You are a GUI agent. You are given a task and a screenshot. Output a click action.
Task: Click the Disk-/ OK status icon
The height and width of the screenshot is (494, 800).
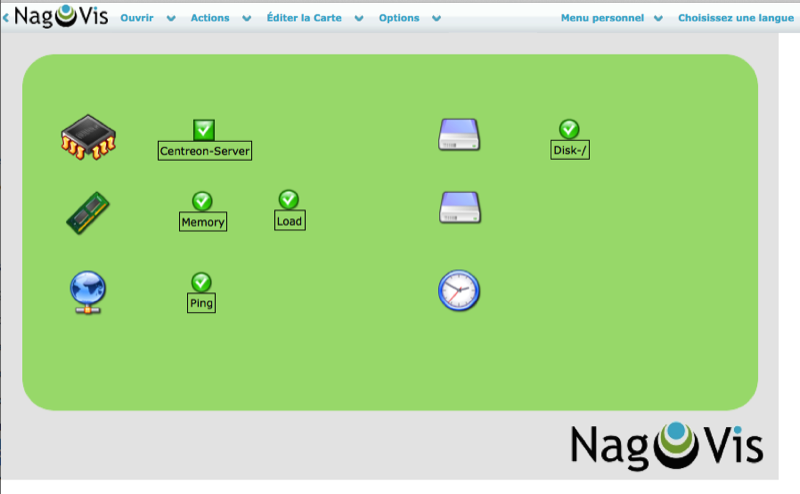point(569,129)
